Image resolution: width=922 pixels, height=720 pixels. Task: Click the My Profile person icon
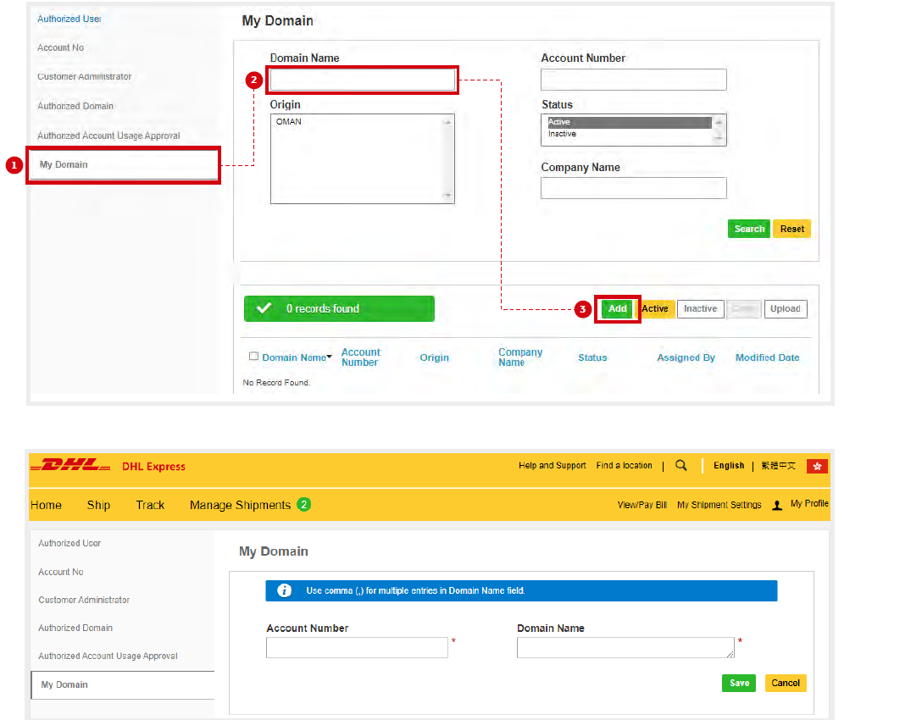coord(777,504)
